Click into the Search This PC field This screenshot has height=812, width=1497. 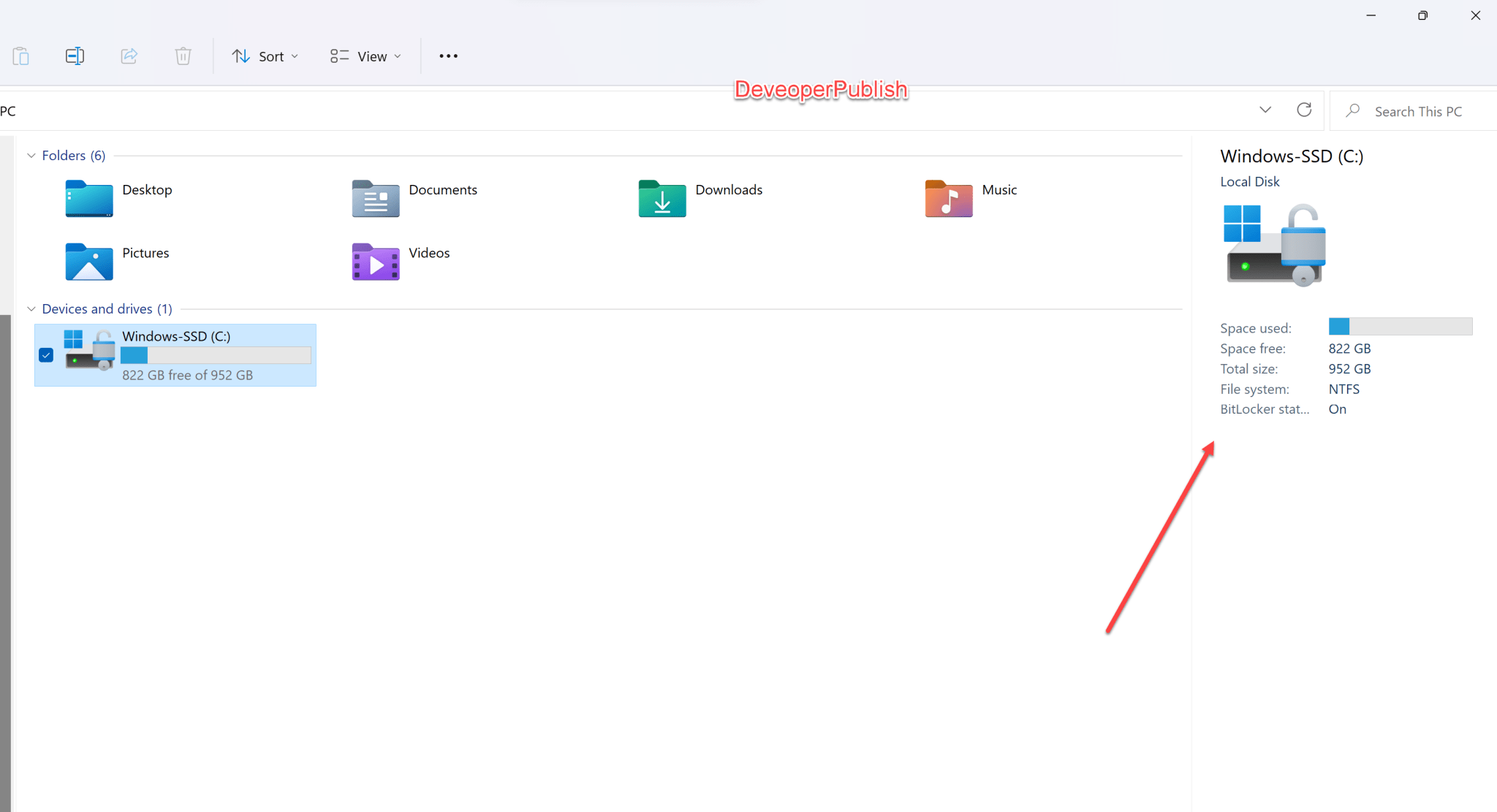click(x=1417, y=112)
